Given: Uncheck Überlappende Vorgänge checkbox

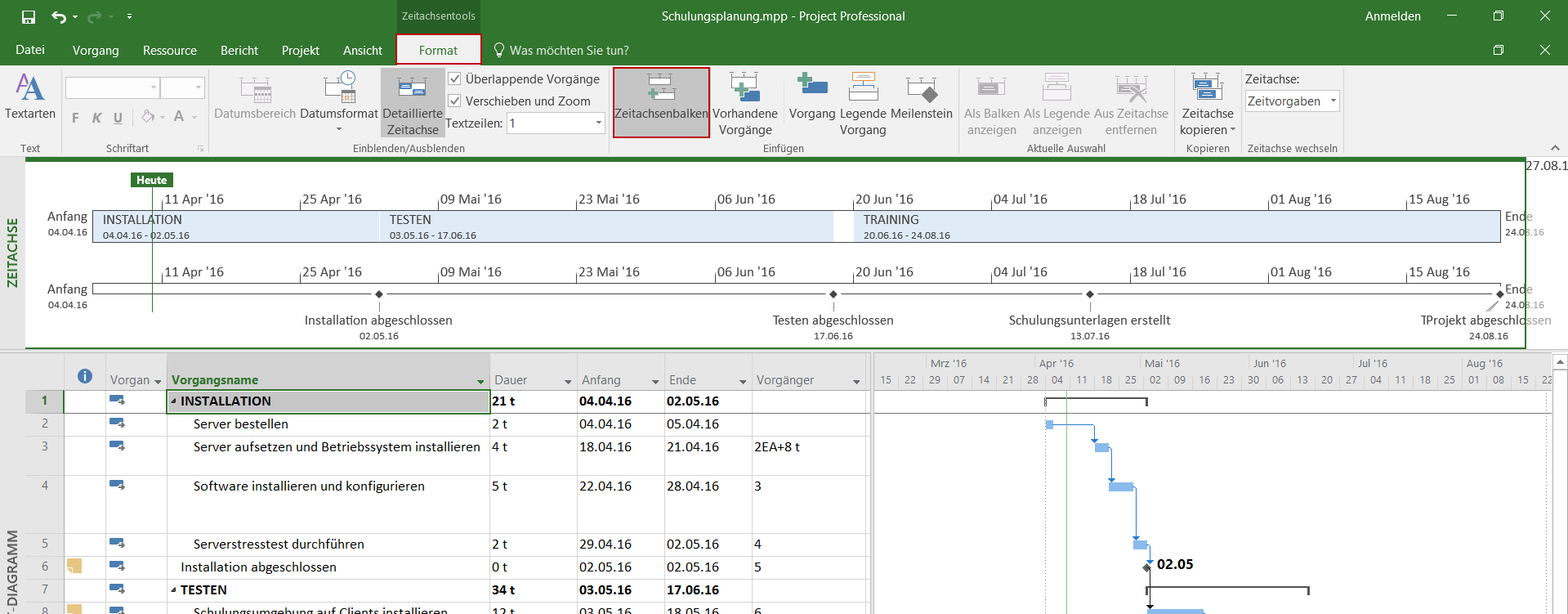Looking at the screenshot, I should [455, 79].
